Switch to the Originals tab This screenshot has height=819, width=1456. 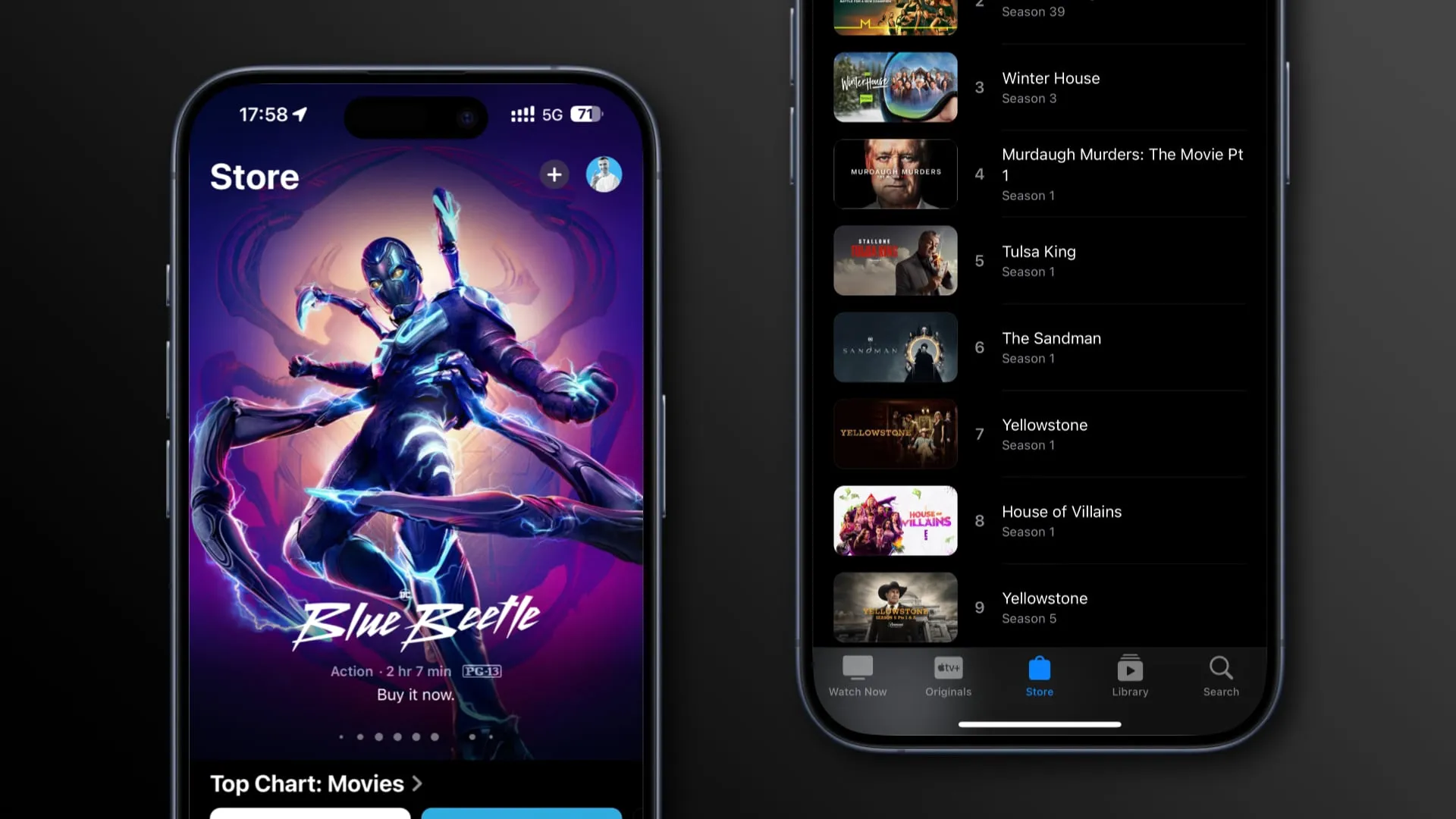point(948,675)
